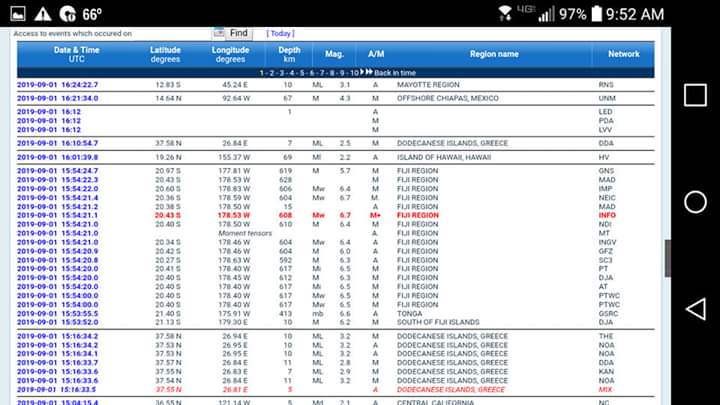
Task: Click the MAYOTTE REGION cell
Action: (x=428, y=85)
